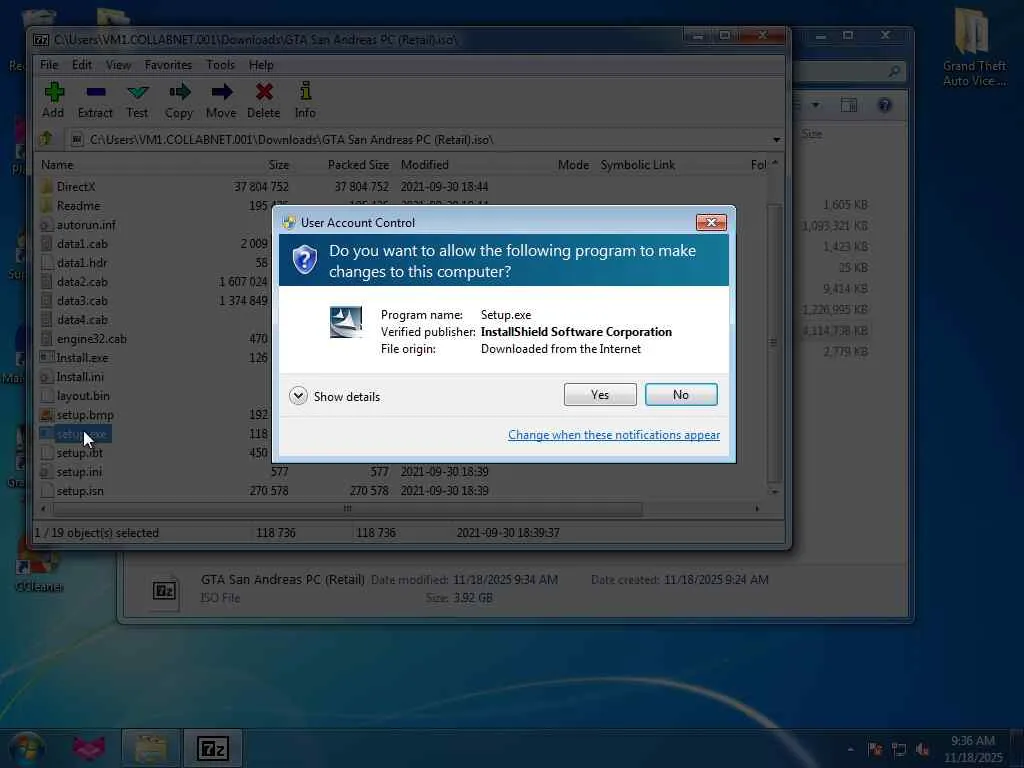The width and height of the screenshot is (1024, 768).
Task: Close the User Account Control dialog
Action: click(711, 223)
